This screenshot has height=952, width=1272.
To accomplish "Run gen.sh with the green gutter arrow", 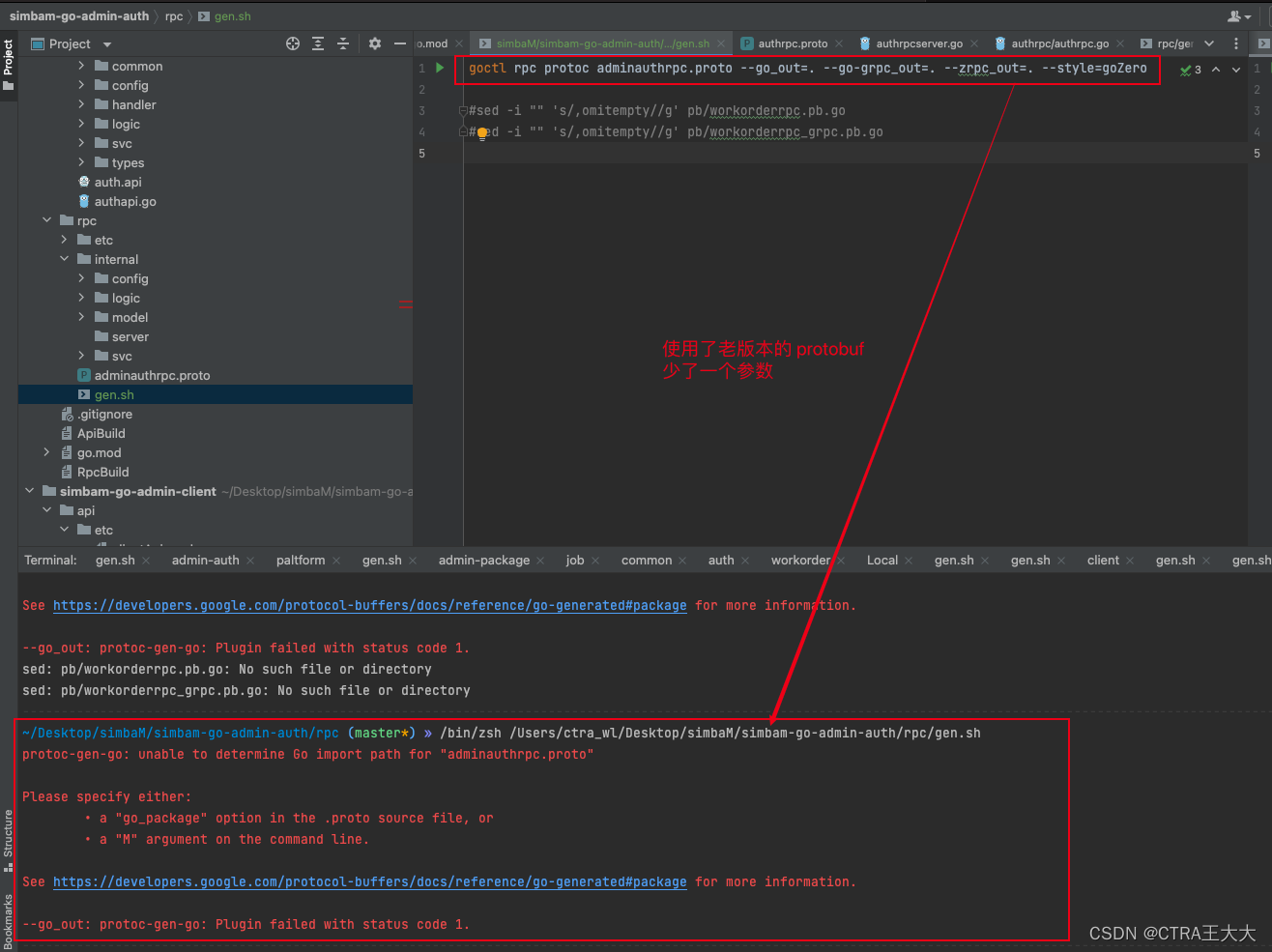I will [440, 68].
